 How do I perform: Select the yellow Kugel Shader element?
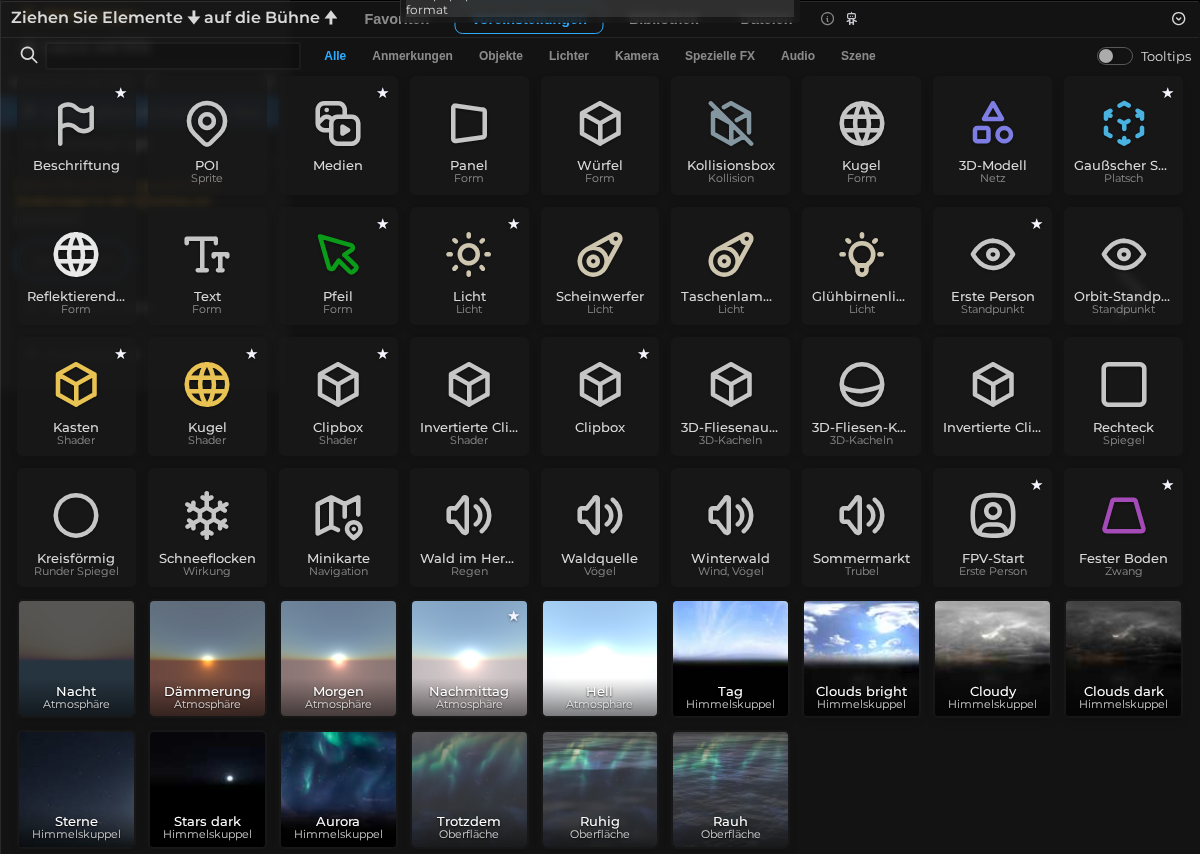tap(207, 397)
